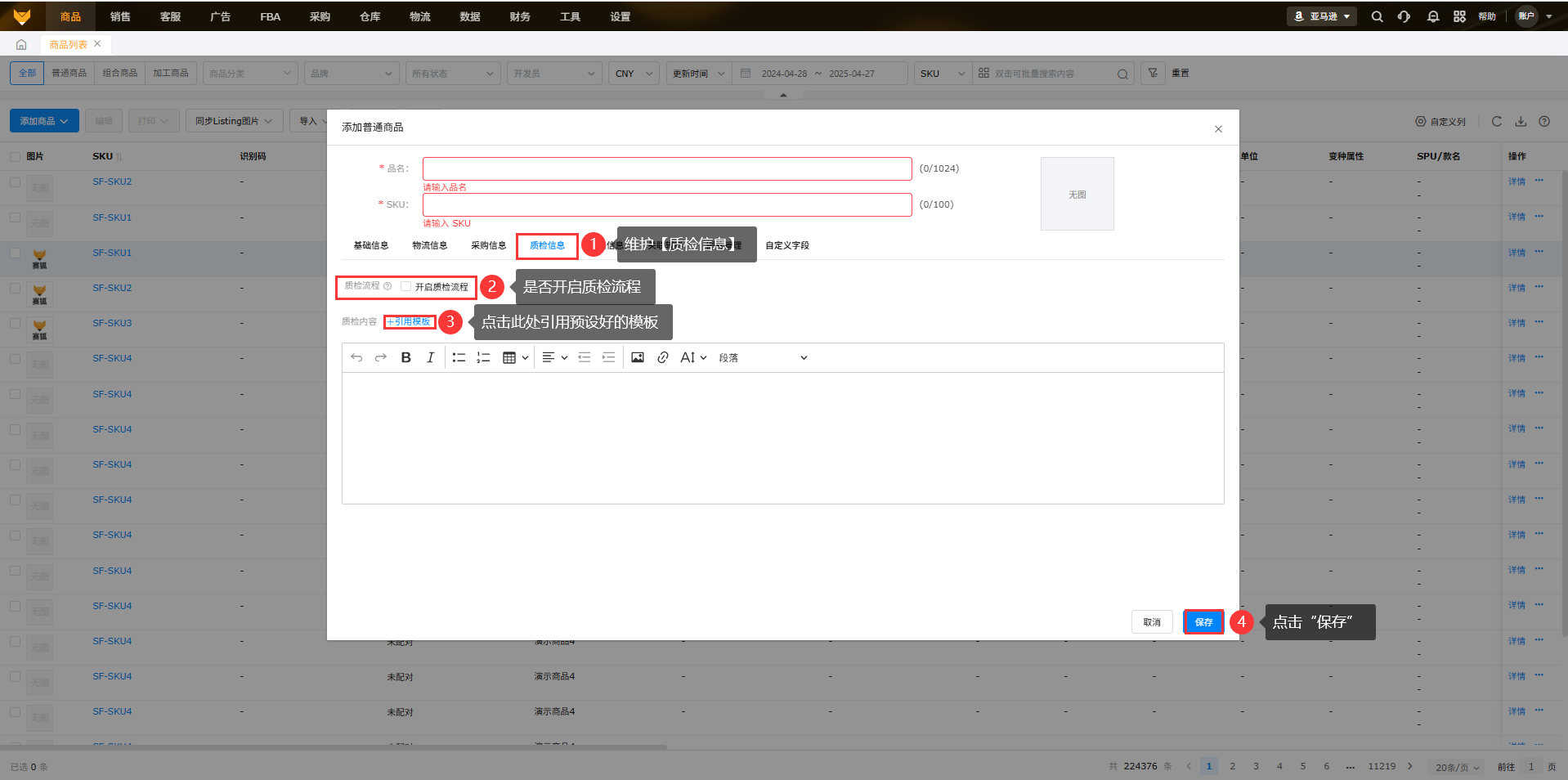
Task: Insert a link in the editor
Action: coord(663,358)
